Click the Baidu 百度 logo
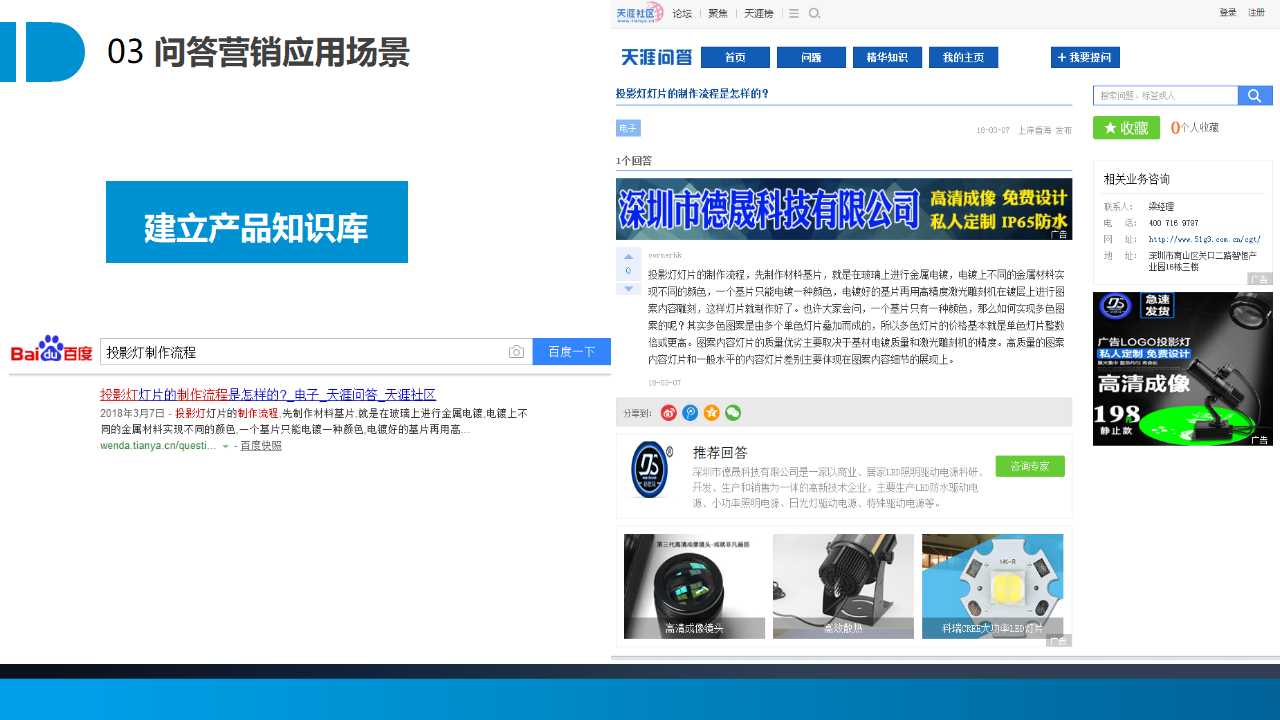This screenshot has width=1280, height=720. pyautogui.click(x=51, y=350)
